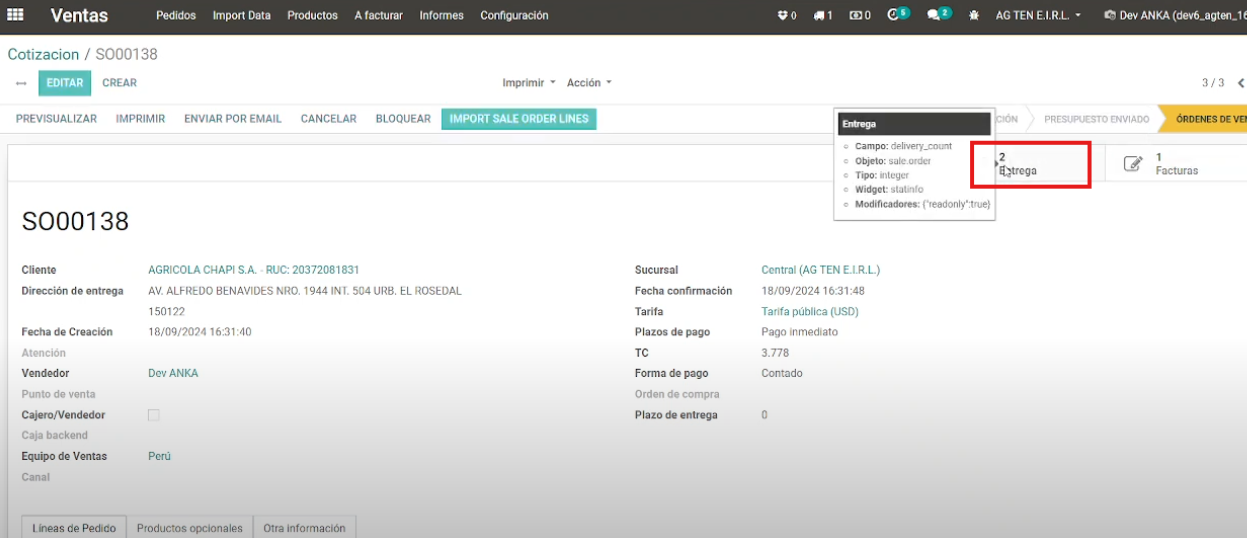The height and width of the screenshot is (538, 1247).
Task: Open the AGRICOLA CHAPI S.A. customer link
Action: click(253, 270)
